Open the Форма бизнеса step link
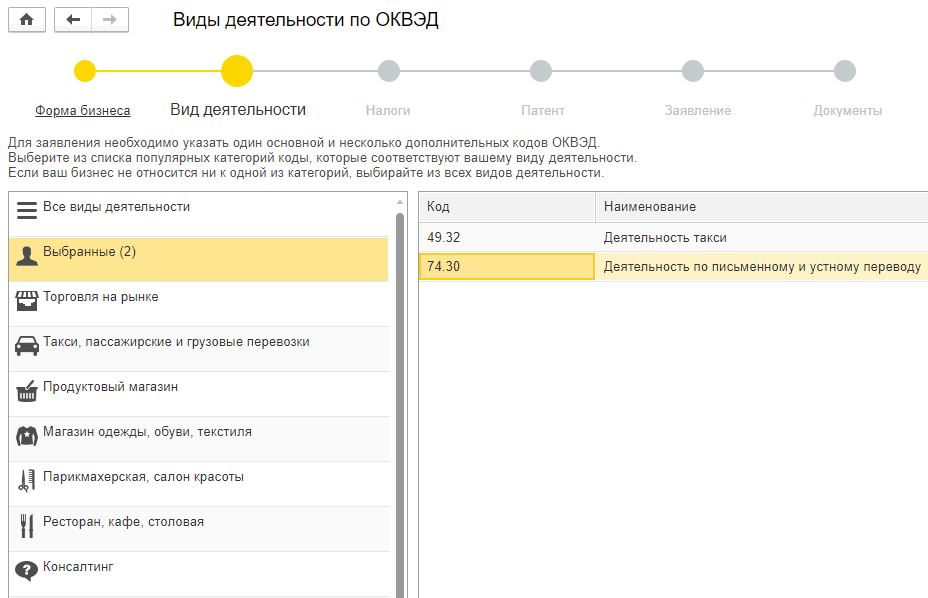The width and height of the screenshot is (928, 598). (83, 111)
